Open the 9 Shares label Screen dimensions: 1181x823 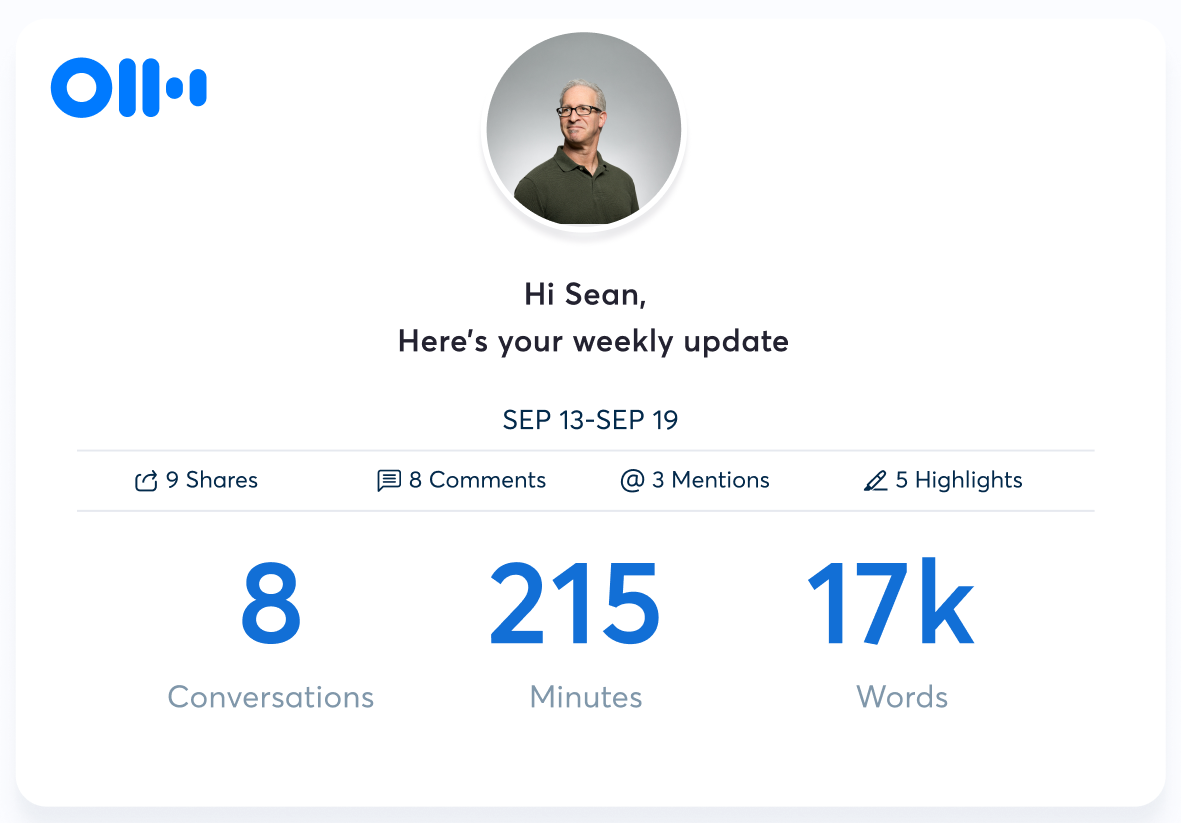coord(212,480)
